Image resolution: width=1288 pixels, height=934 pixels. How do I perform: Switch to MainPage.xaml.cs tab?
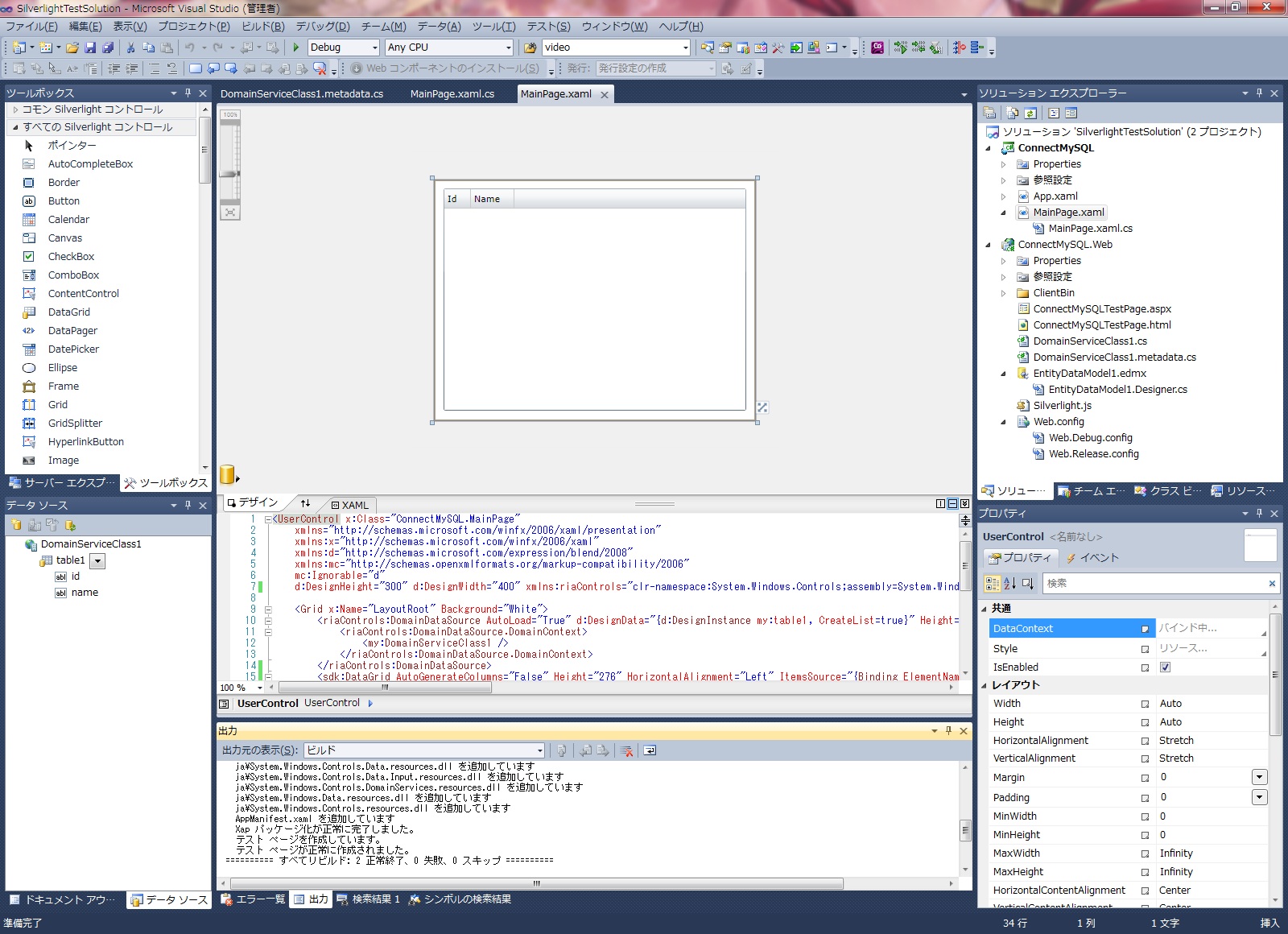(x=452, y=94)
